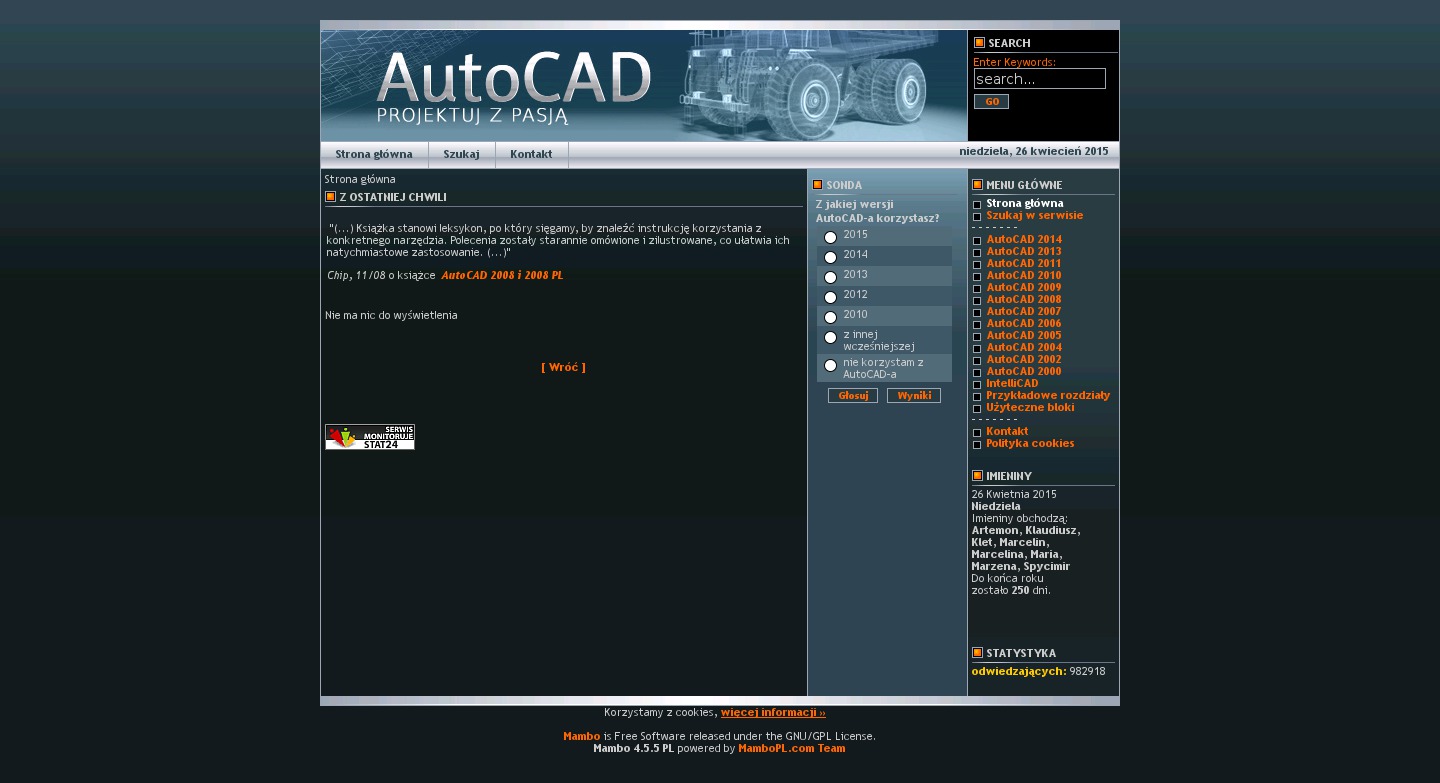Click the orange icon beside SONDA heading

point(817,185)
